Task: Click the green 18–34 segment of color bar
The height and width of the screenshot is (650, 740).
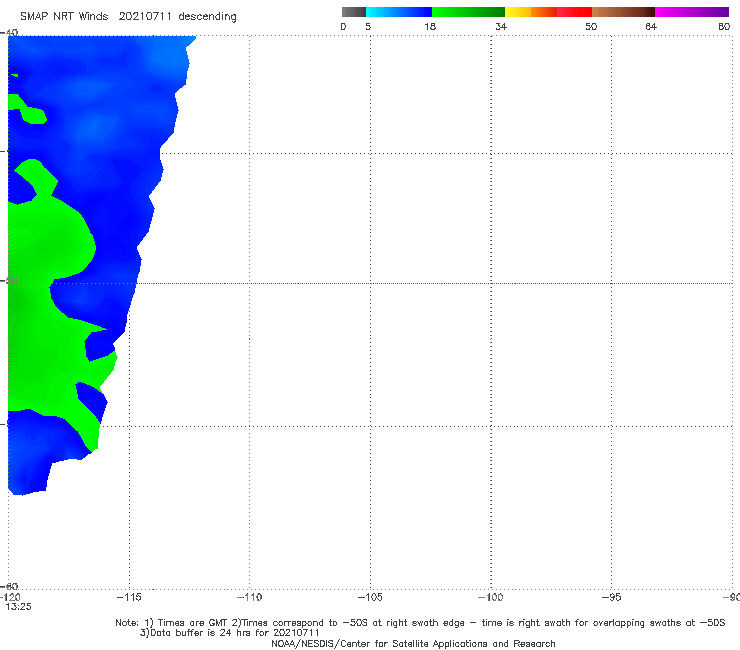Action: [x=468, y=12]
